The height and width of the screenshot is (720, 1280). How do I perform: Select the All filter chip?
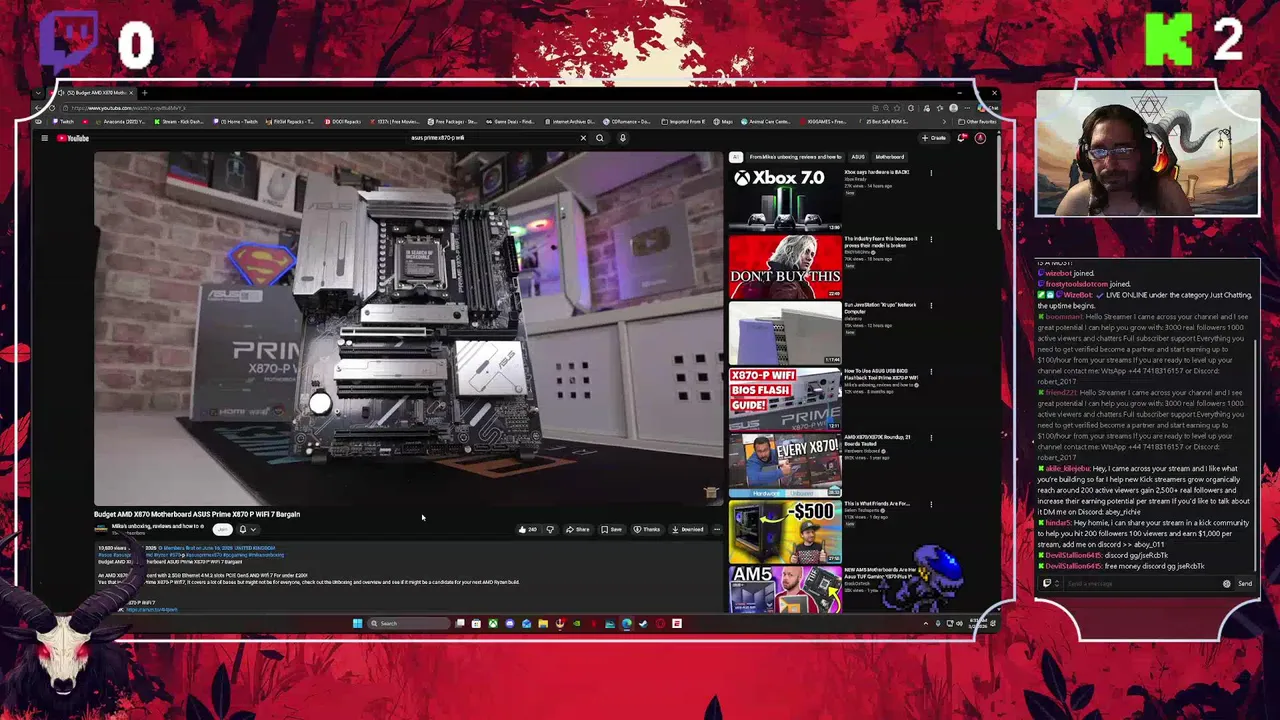click(x=735, y=157)
